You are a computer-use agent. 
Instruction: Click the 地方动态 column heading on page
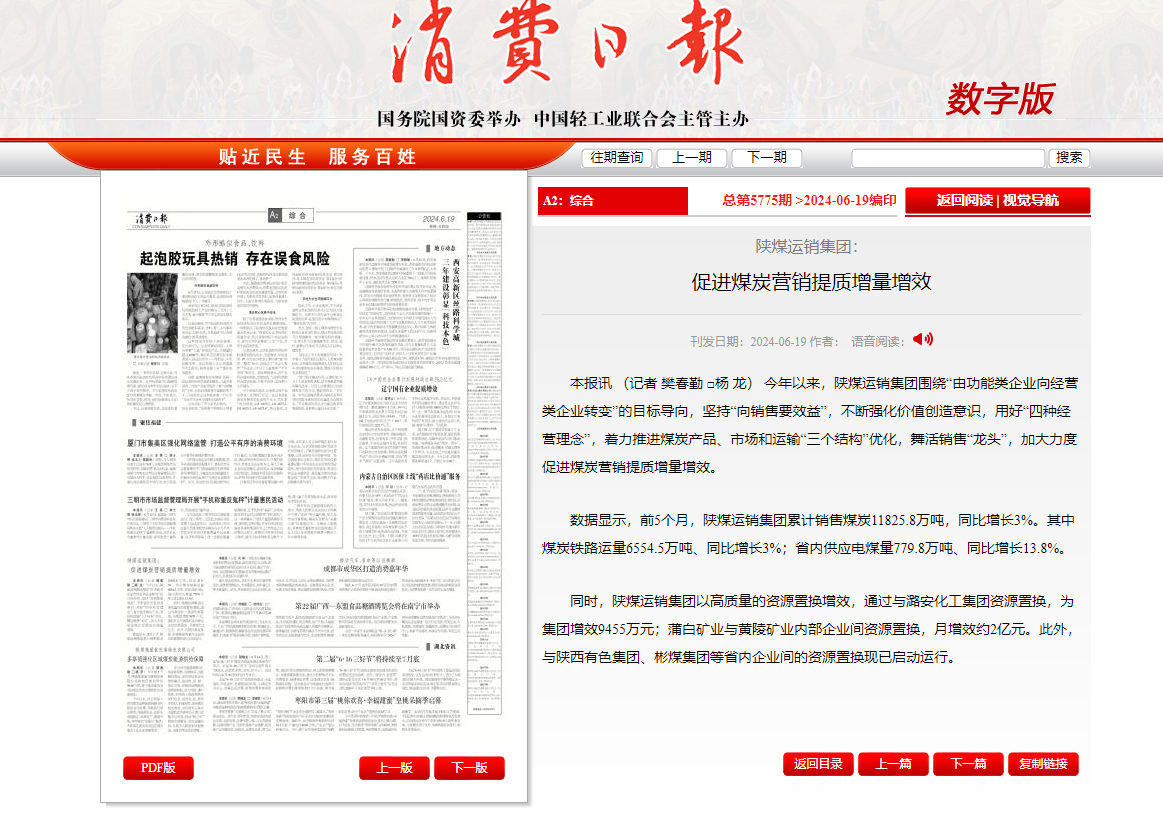click(443, 248)
